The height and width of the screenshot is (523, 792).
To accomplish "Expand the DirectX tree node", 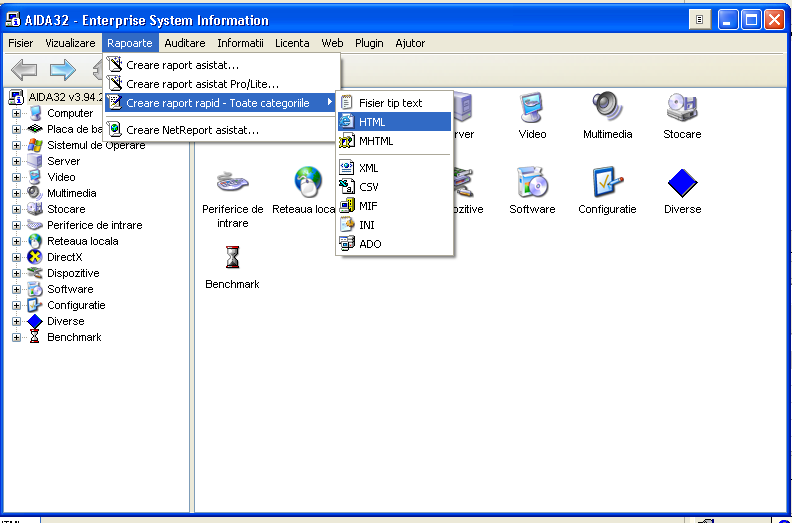I will coord(17,257).
